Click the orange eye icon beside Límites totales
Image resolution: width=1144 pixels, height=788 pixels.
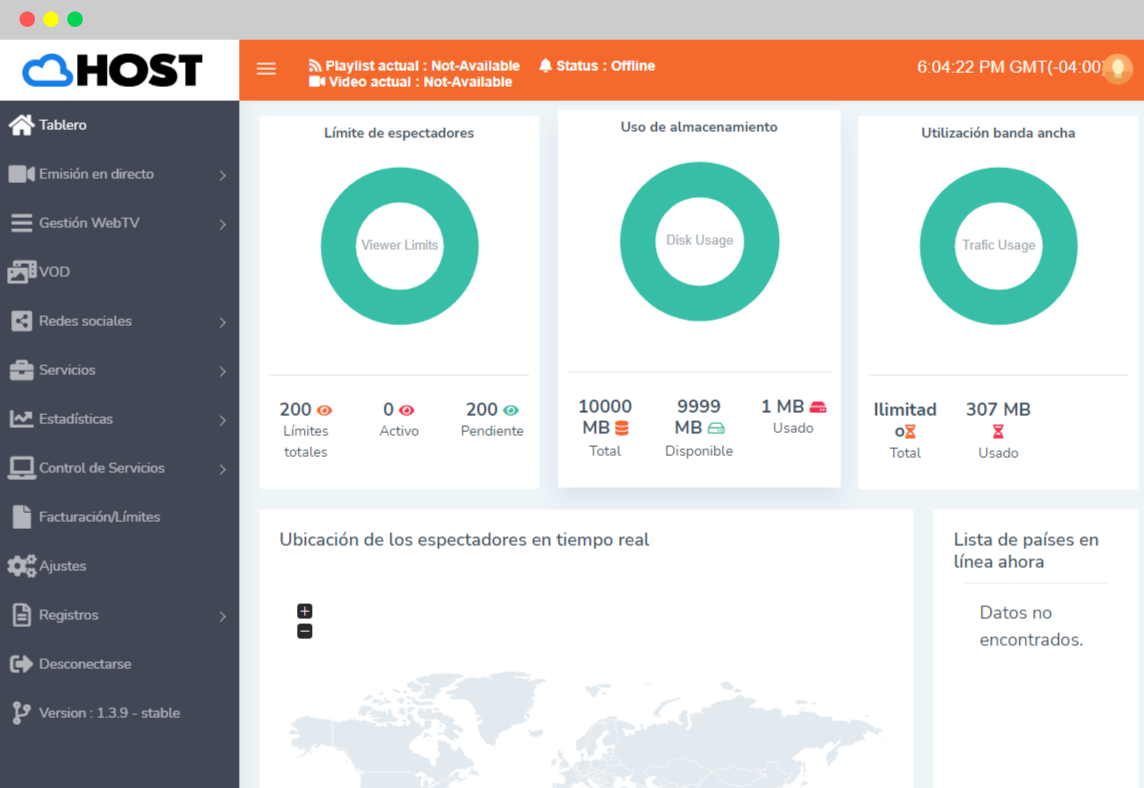pos(324,410)
